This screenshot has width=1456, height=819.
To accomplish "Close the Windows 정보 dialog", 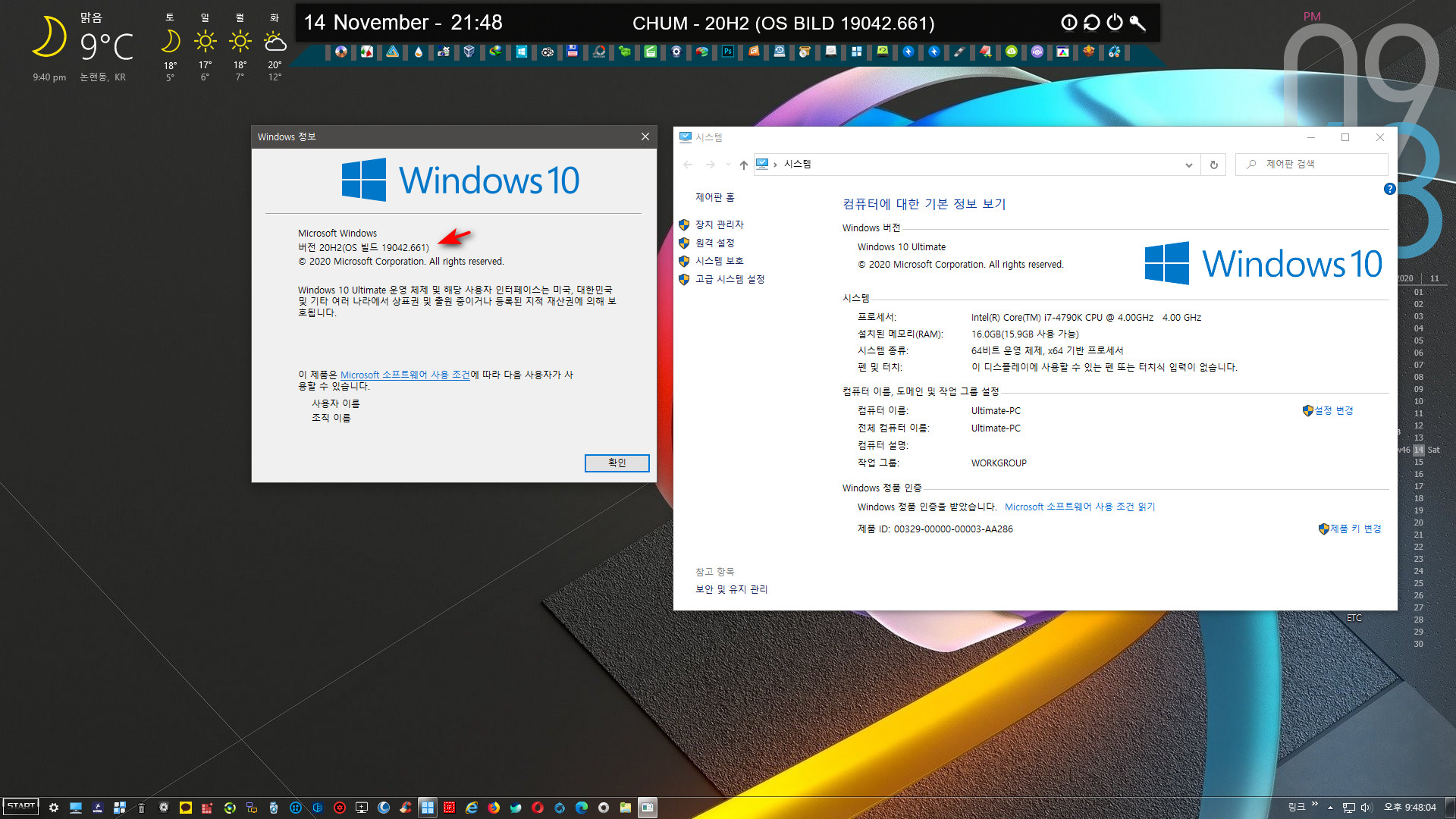I will coord(645,136).
